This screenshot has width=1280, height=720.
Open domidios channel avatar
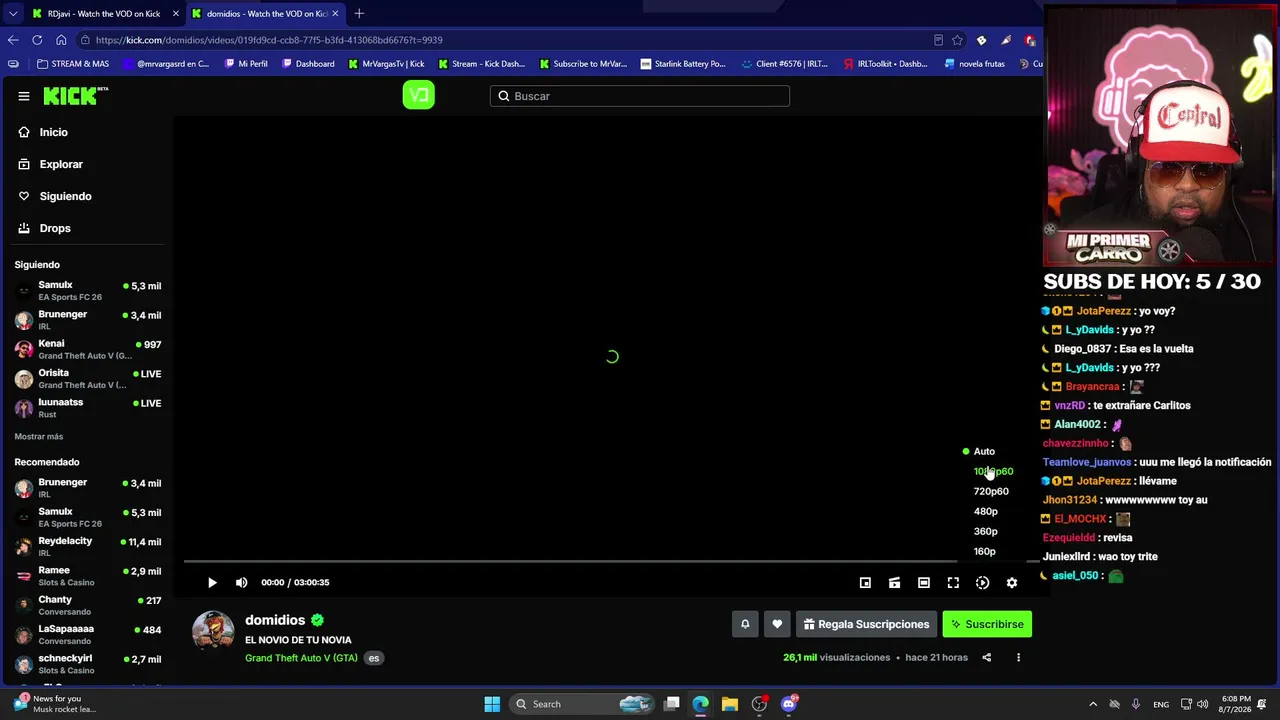pyautogui.click(x=213, y=632)
